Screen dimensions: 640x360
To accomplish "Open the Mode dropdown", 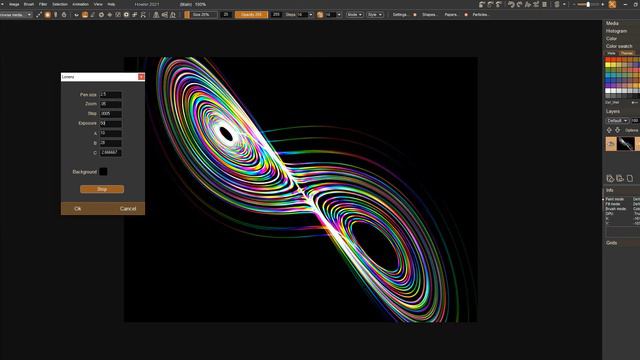I will tap(354, 15).
